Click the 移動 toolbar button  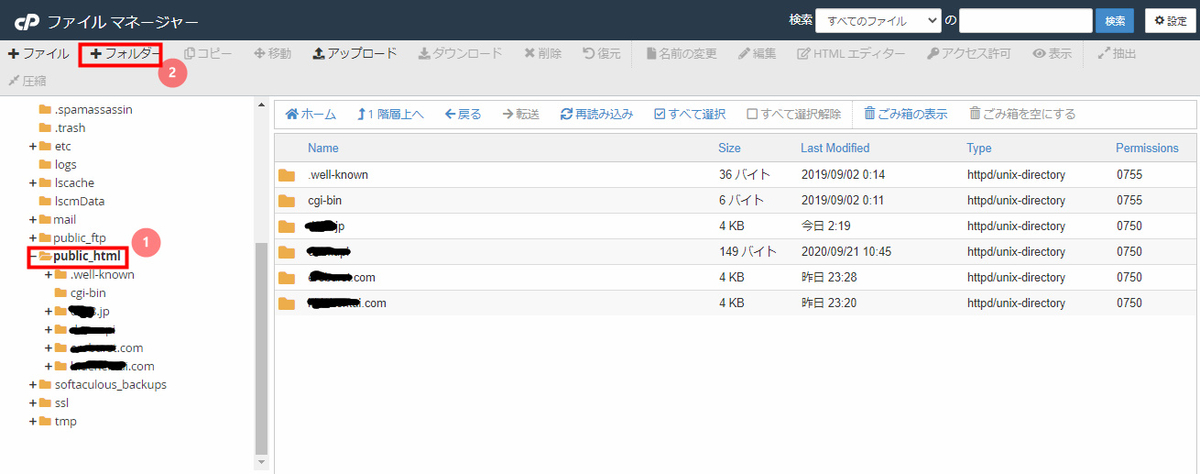273,53
